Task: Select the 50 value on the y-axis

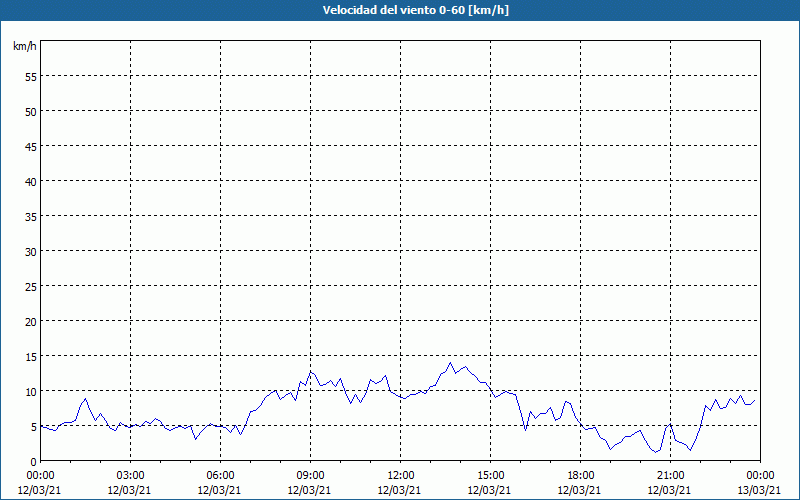Action: point(30,112)
